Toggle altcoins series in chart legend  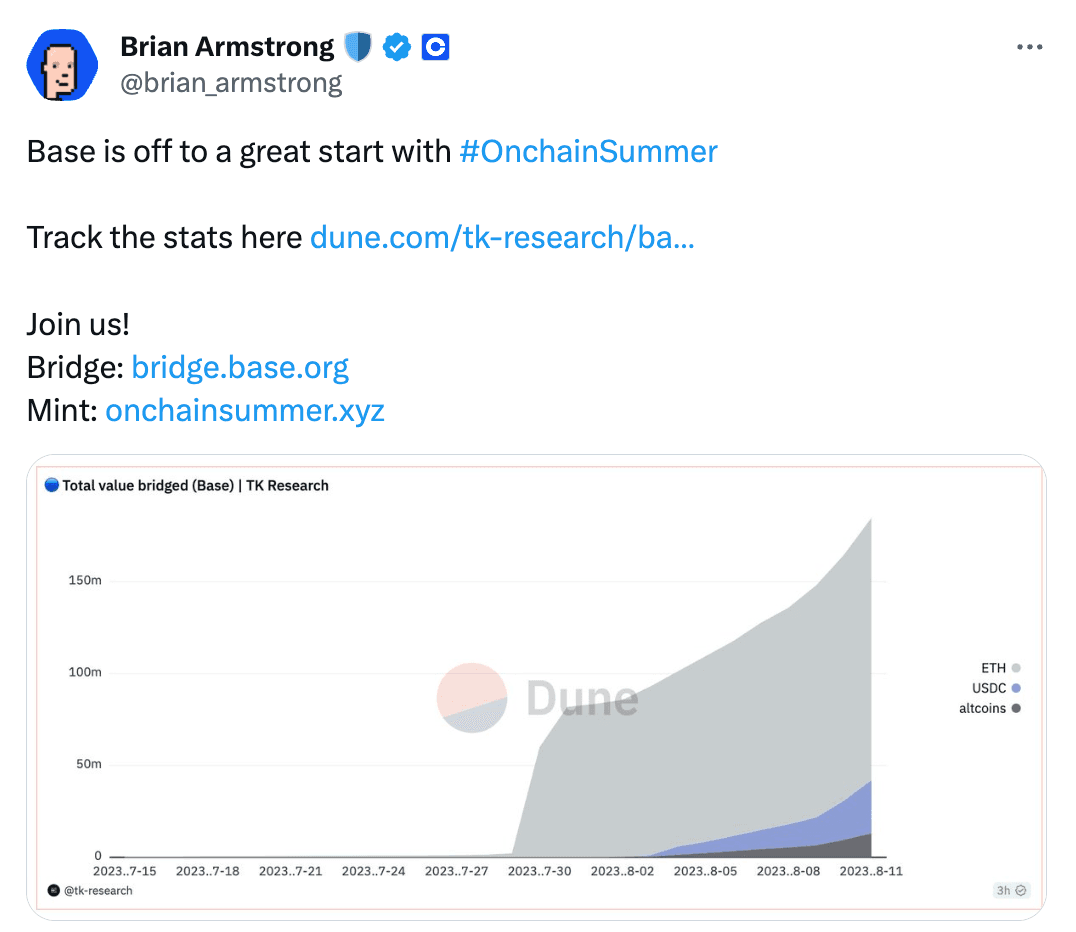coord(990,708)
